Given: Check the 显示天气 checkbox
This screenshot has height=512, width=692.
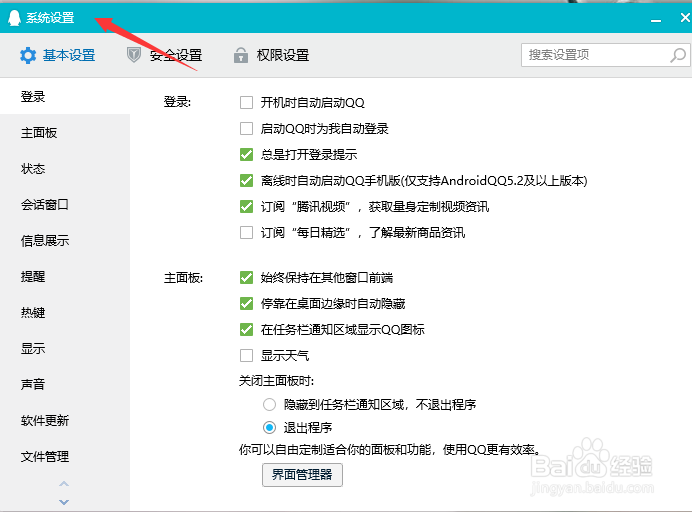Looking at the screenshot, I should 246,355.
